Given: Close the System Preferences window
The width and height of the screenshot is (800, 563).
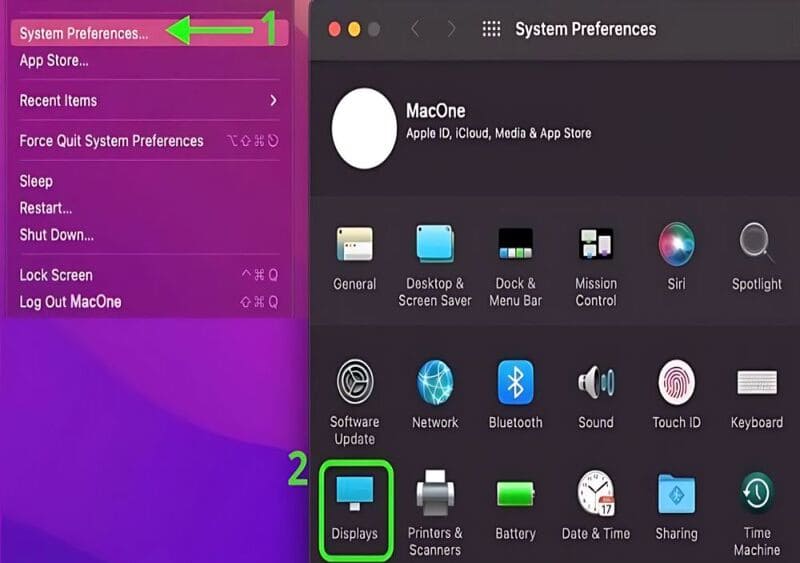Looking at the screenshot, I should pos(335,29).
